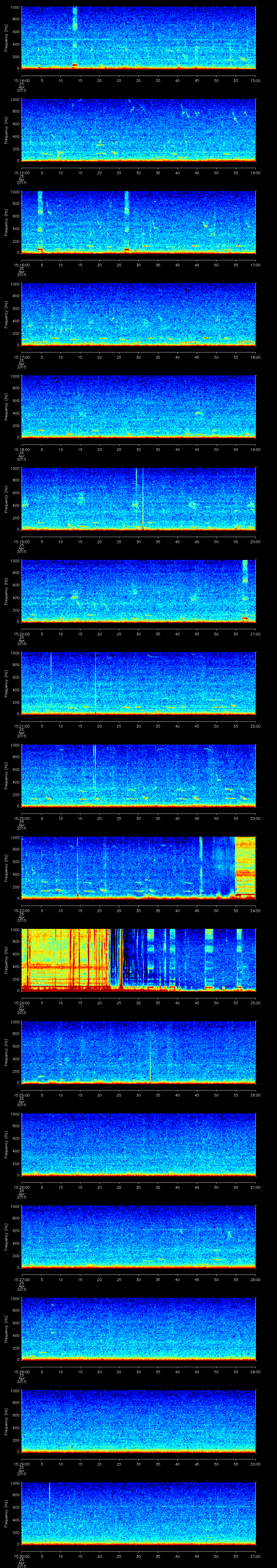This screenshot has height=1568, width=277.
Task: Select the '15:28:00' start time label
Action: [x=21, y=1371]
